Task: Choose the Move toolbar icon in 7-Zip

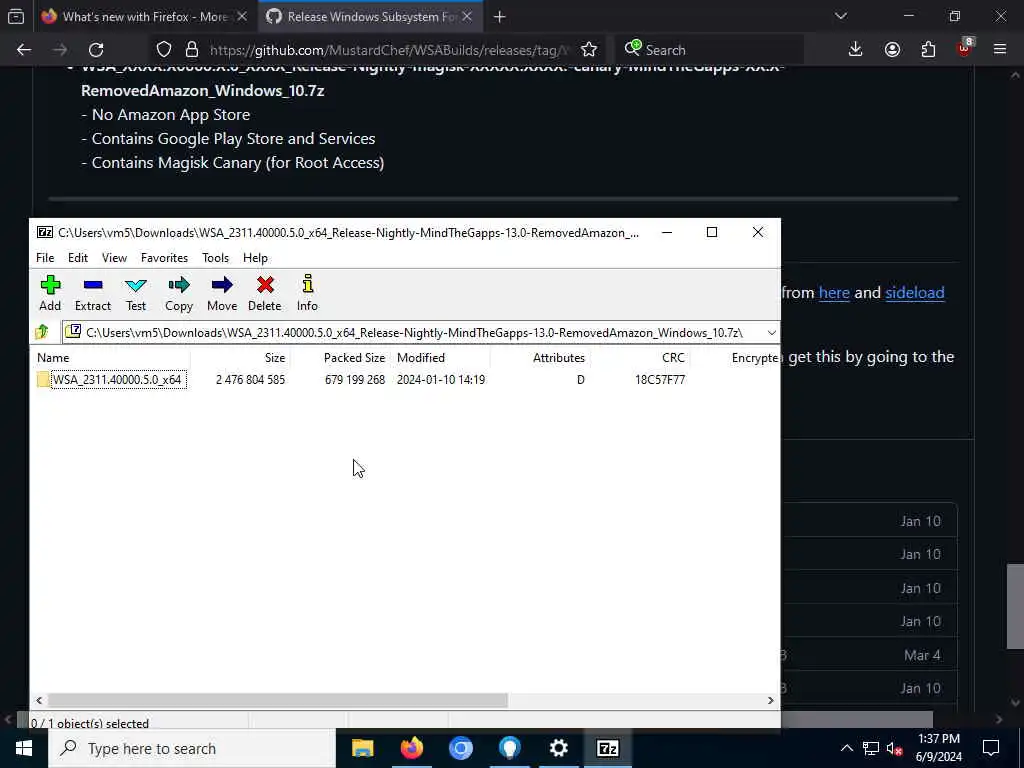Action: (222, 293)
